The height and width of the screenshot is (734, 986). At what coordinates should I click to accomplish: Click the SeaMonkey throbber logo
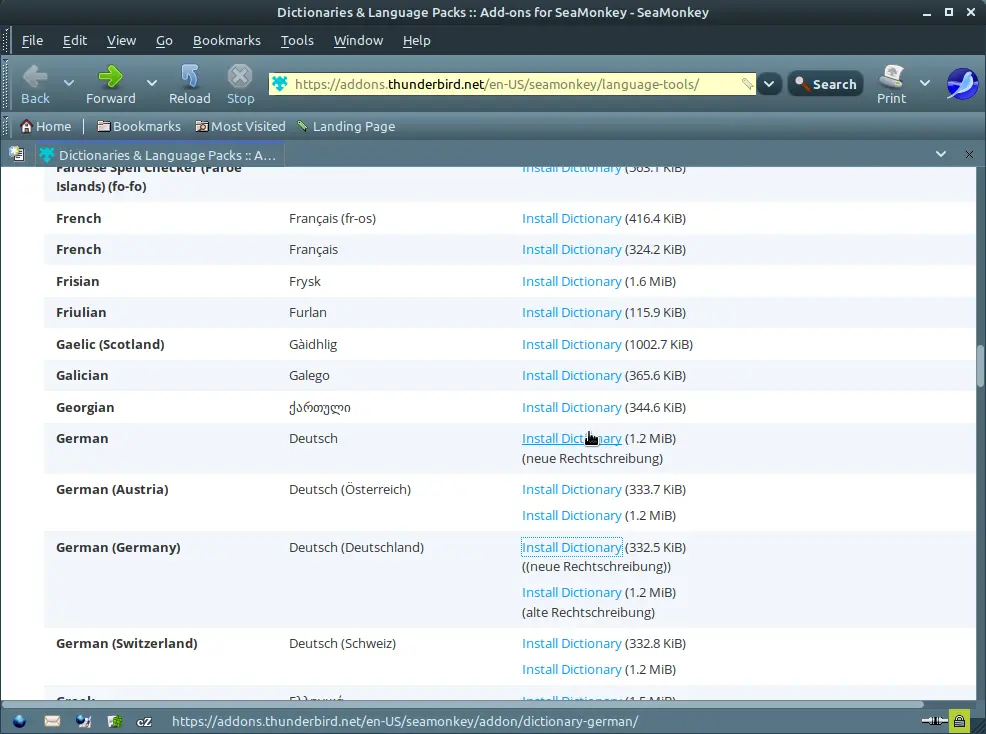pyautogui.click(x=961, y=84)
